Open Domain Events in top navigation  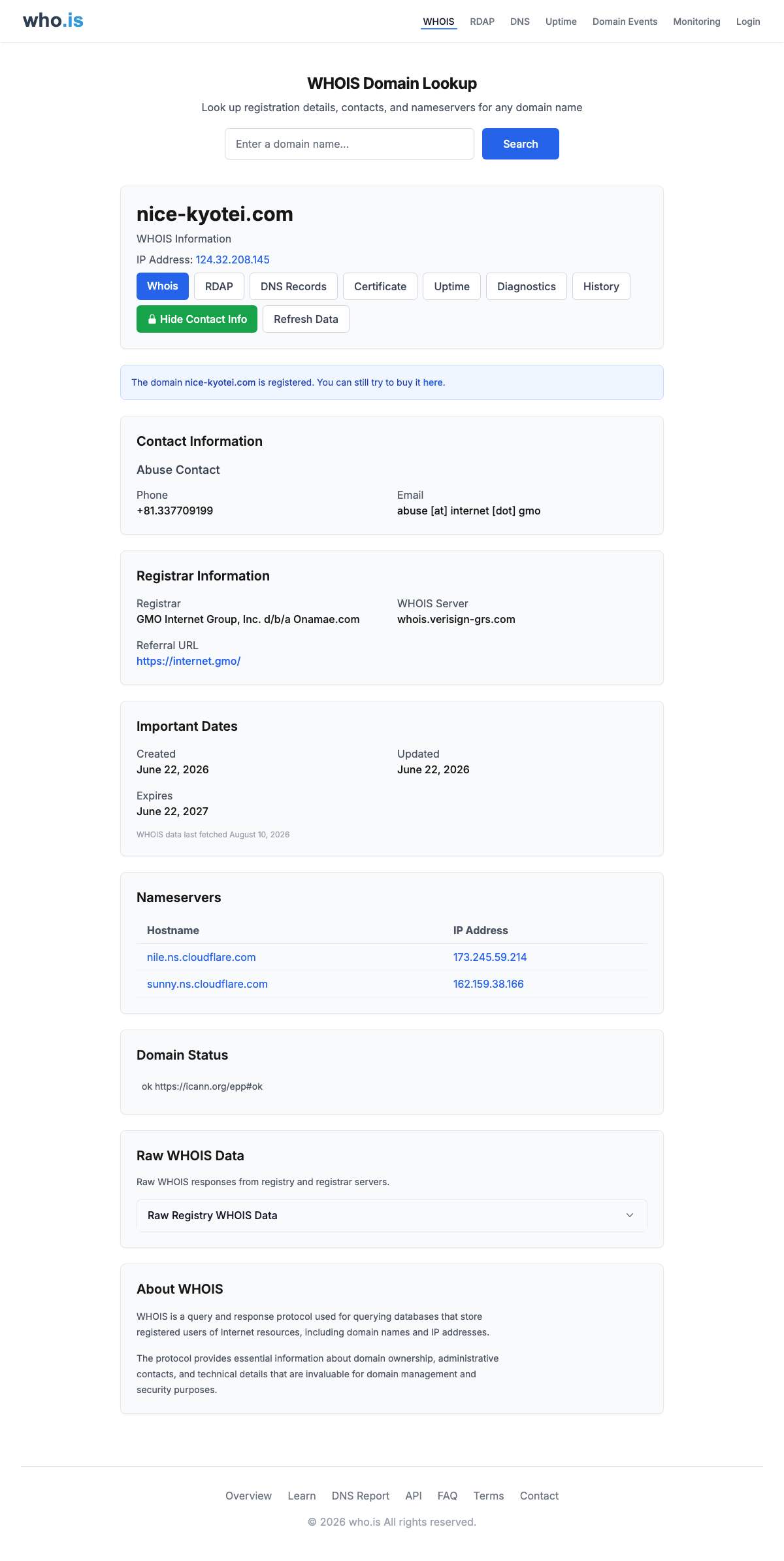point(625,22)
